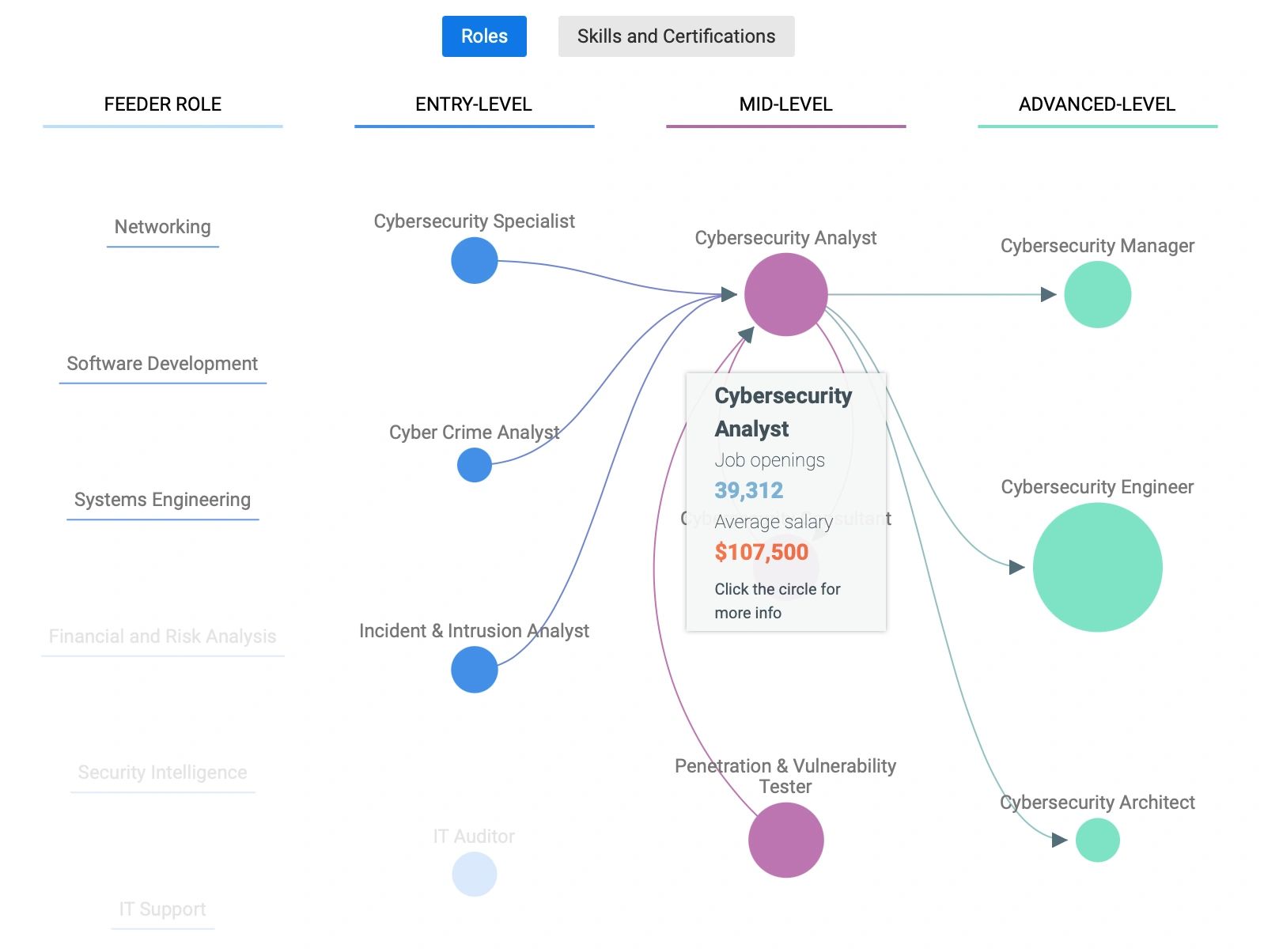Click the Entry-Level column heading

pos(474,104)
